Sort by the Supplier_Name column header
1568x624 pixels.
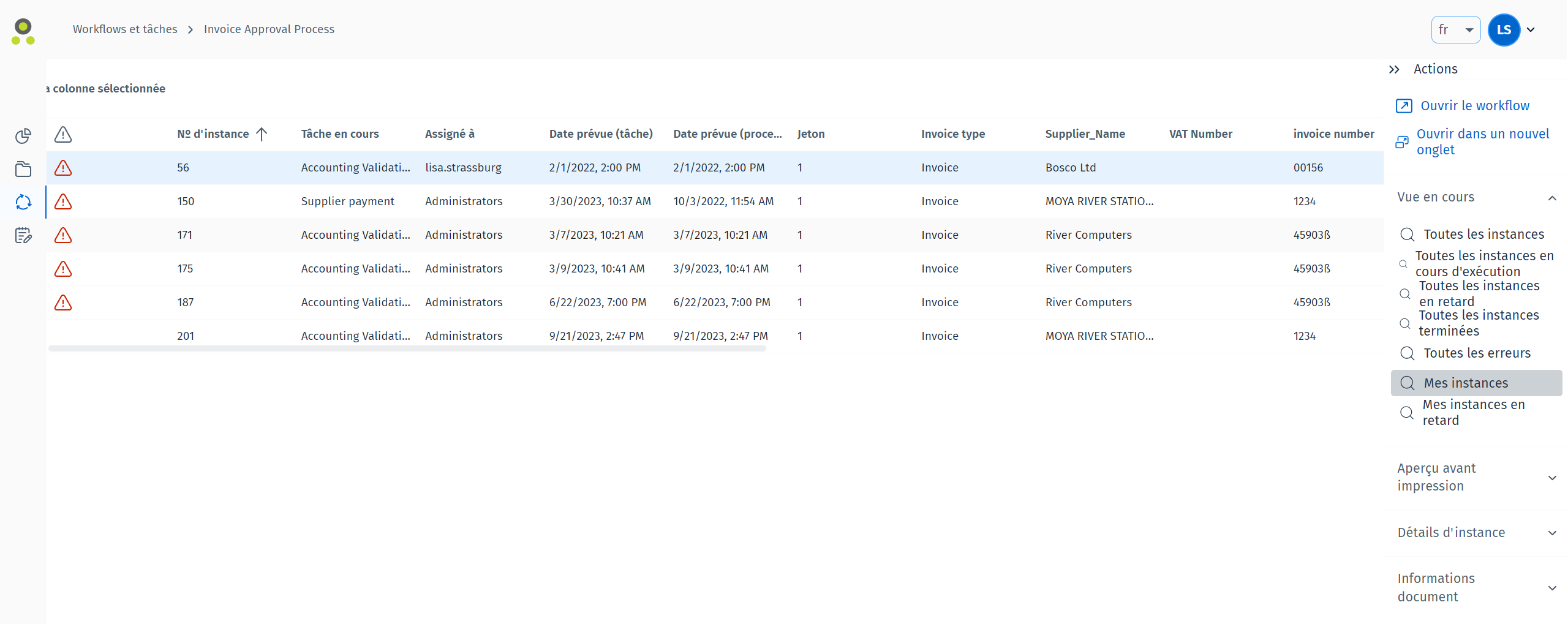(x=1085, y=134)
